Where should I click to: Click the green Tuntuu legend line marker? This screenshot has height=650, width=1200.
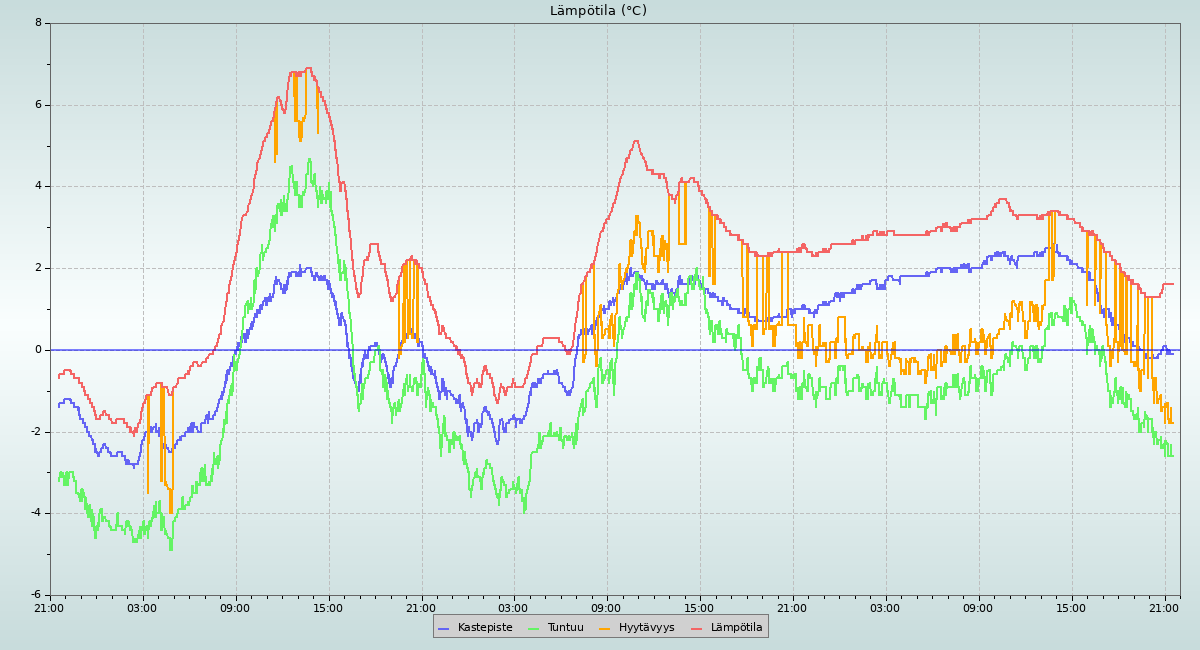534,628
